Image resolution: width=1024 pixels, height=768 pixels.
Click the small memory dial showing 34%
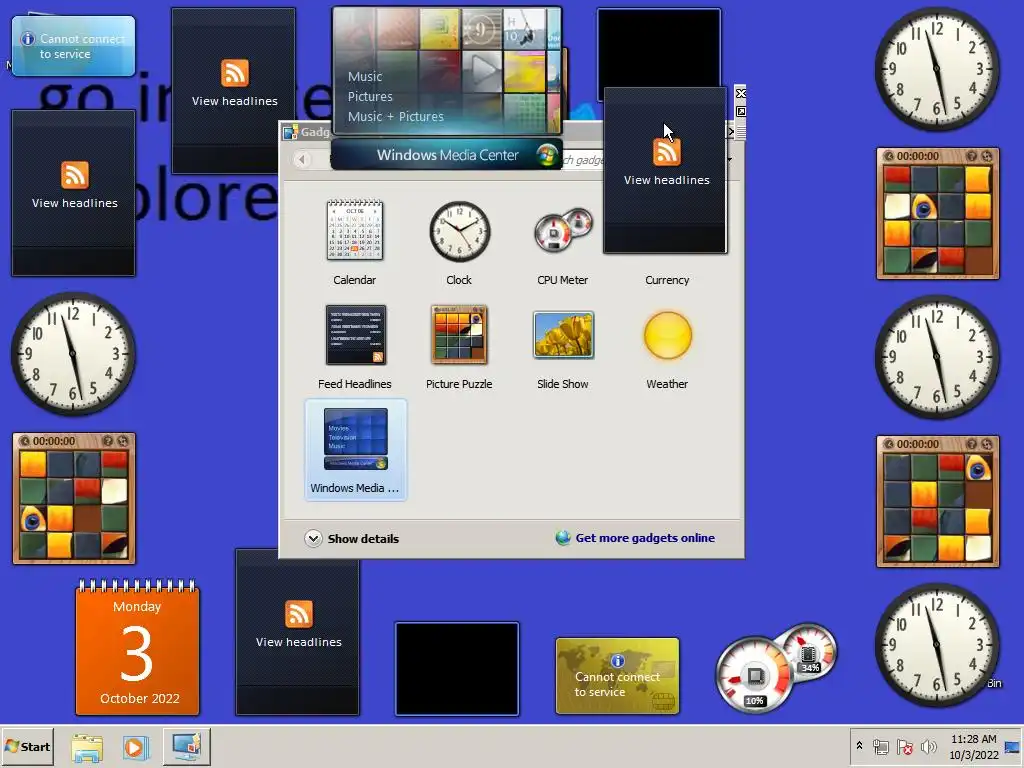(x=809, y=653)
